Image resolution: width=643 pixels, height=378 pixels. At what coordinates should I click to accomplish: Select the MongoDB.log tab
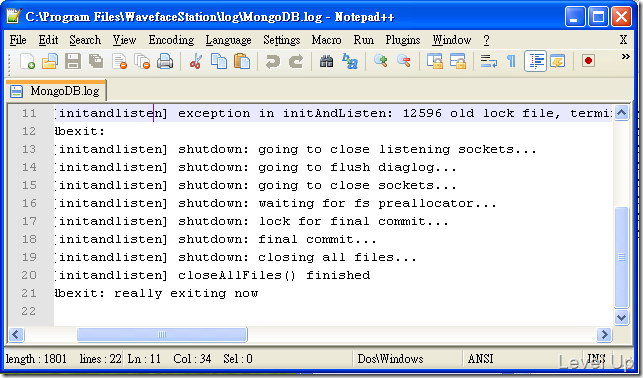coord(56,91)
